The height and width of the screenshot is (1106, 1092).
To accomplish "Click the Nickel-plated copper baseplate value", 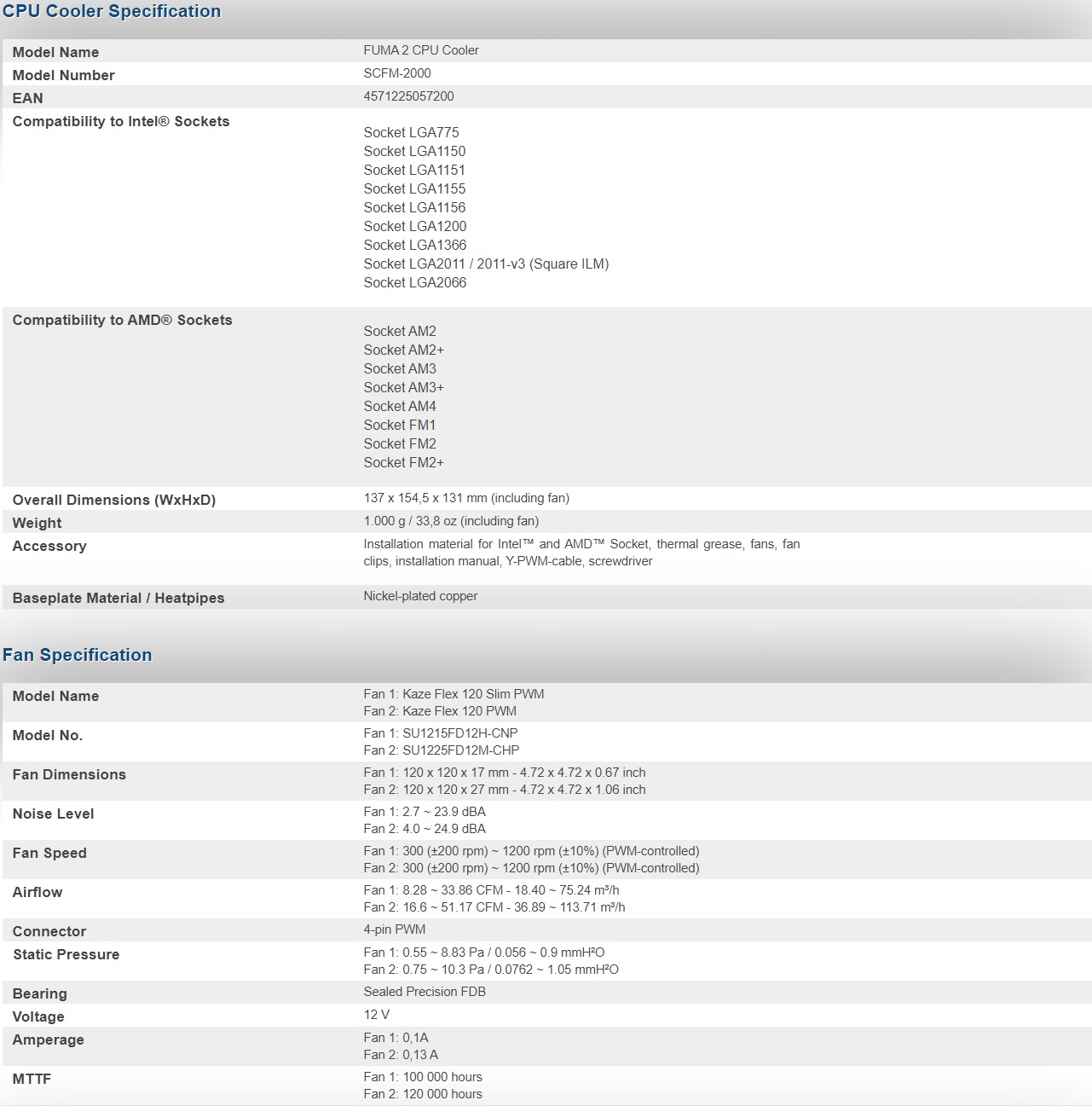I will [x=420, y=596].
